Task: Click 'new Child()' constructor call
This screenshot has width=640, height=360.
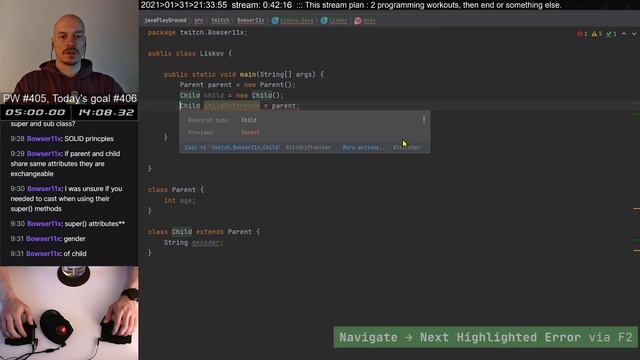Action: [259, 96]
